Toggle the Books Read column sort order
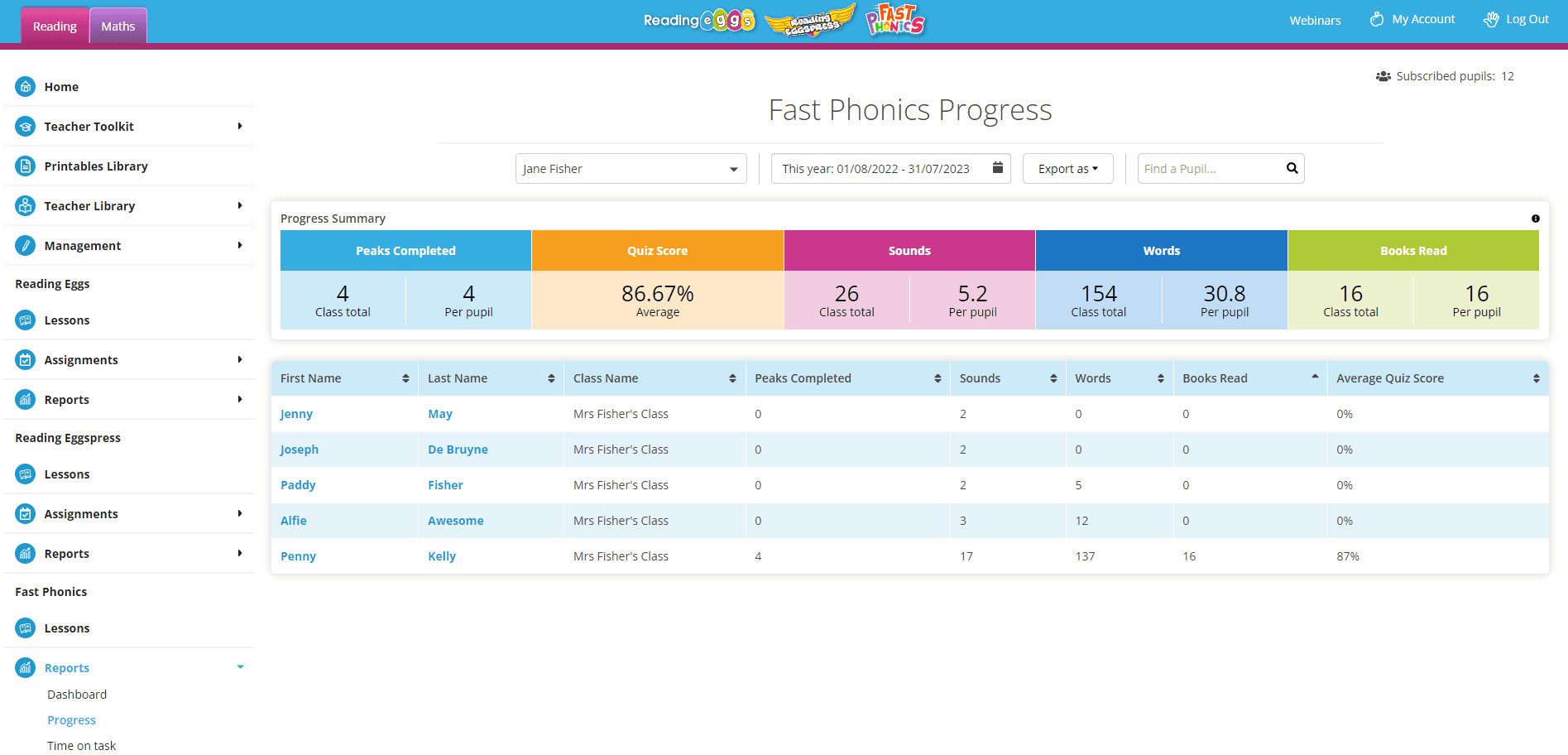This screenshot has width=1568, height=755. [x=1316, y=377]
